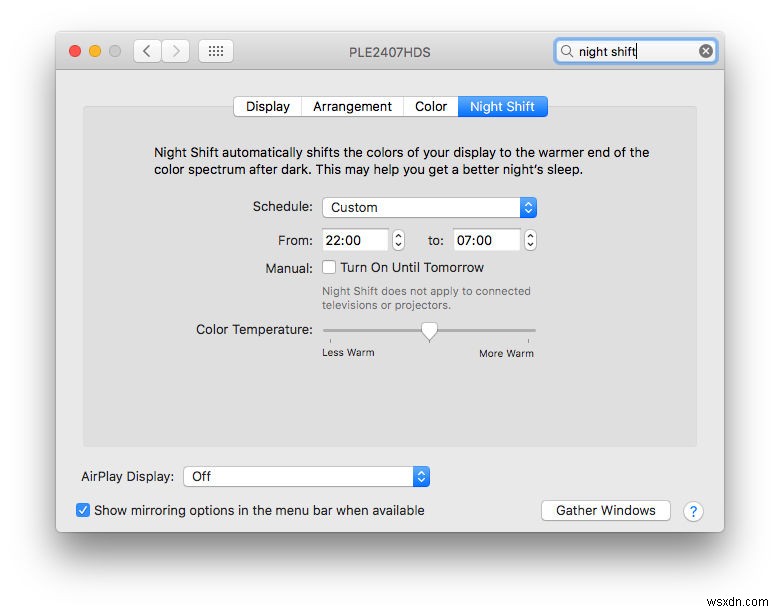780x612 pixels.
Task: Select the Night Shift tab
Action: [x=502, y=106]
